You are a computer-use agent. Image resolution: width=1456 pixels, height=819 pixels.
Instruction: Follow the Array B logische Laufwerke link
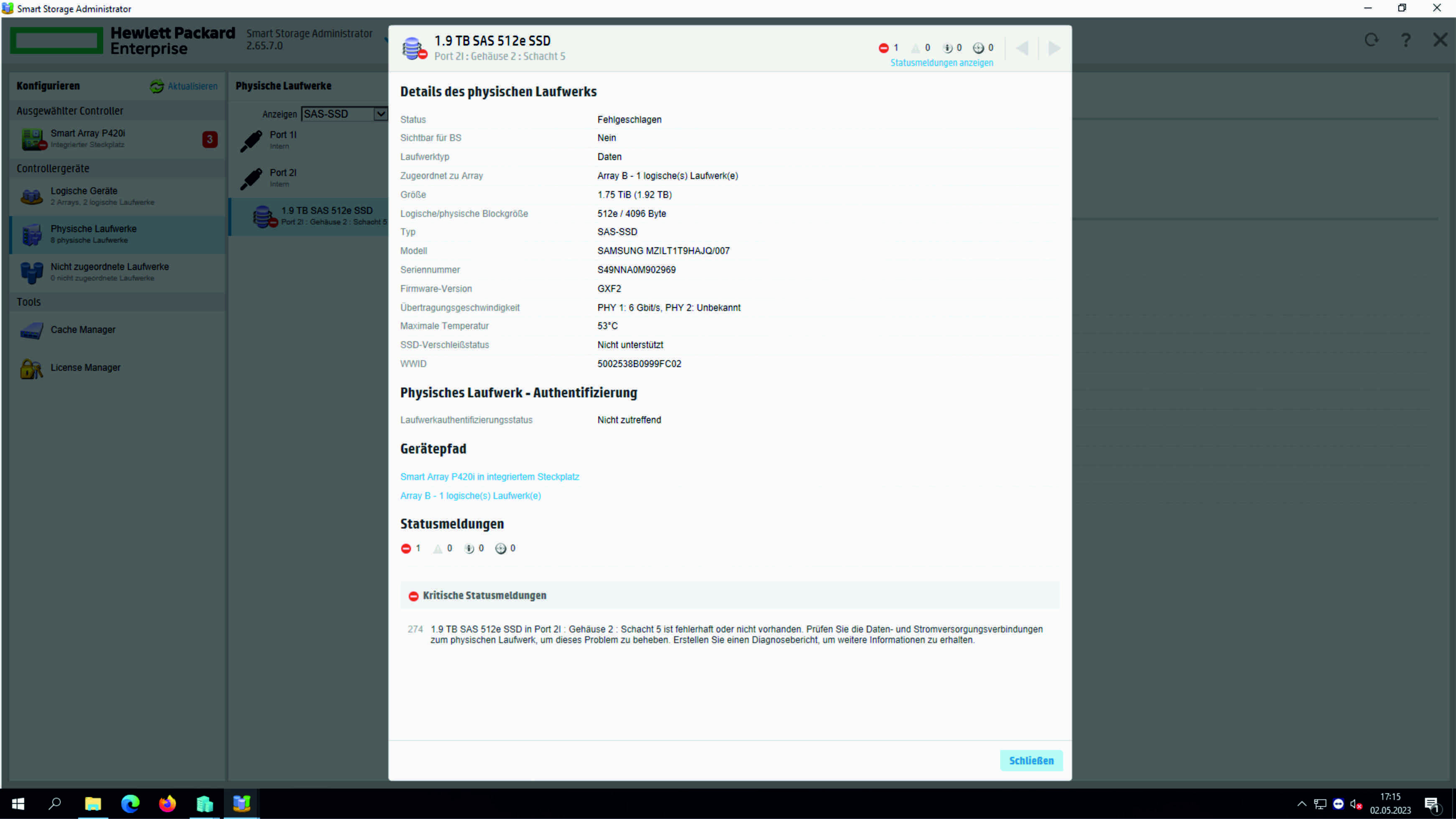[x=470, y=496]
